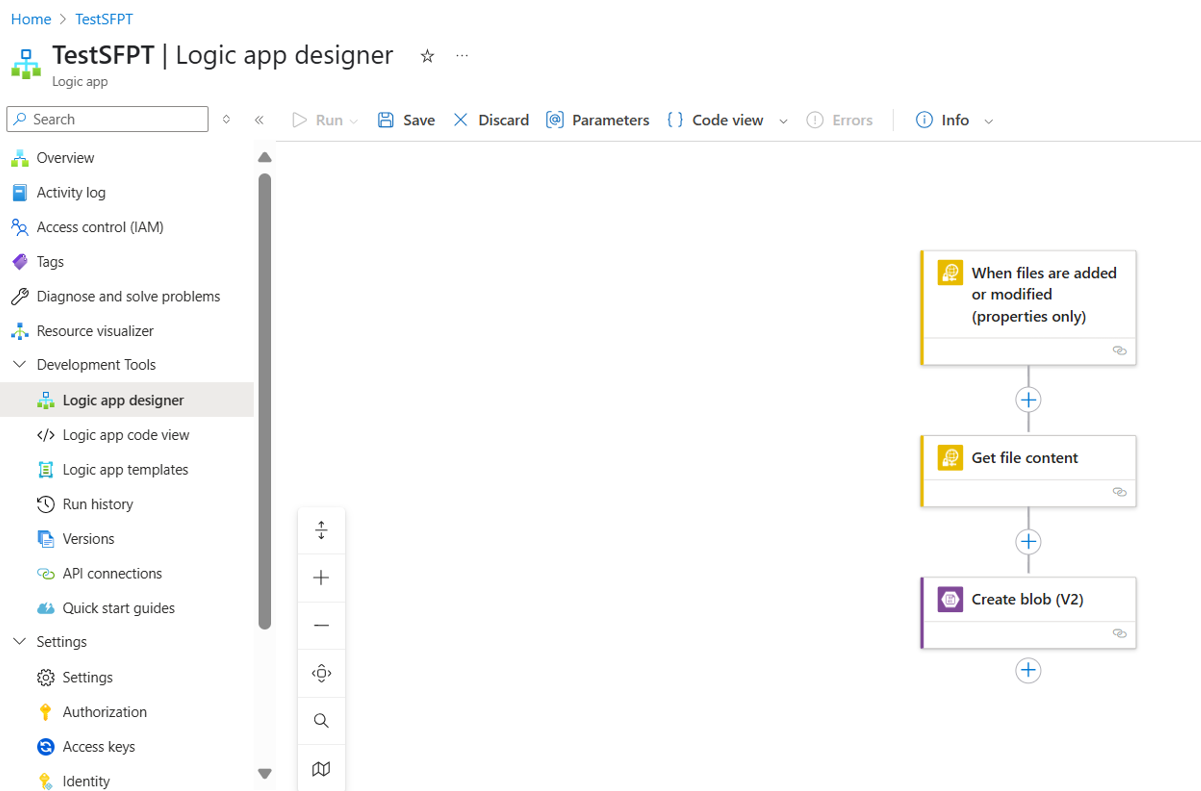Zoom in on the designer canvas

click(321, 578)
